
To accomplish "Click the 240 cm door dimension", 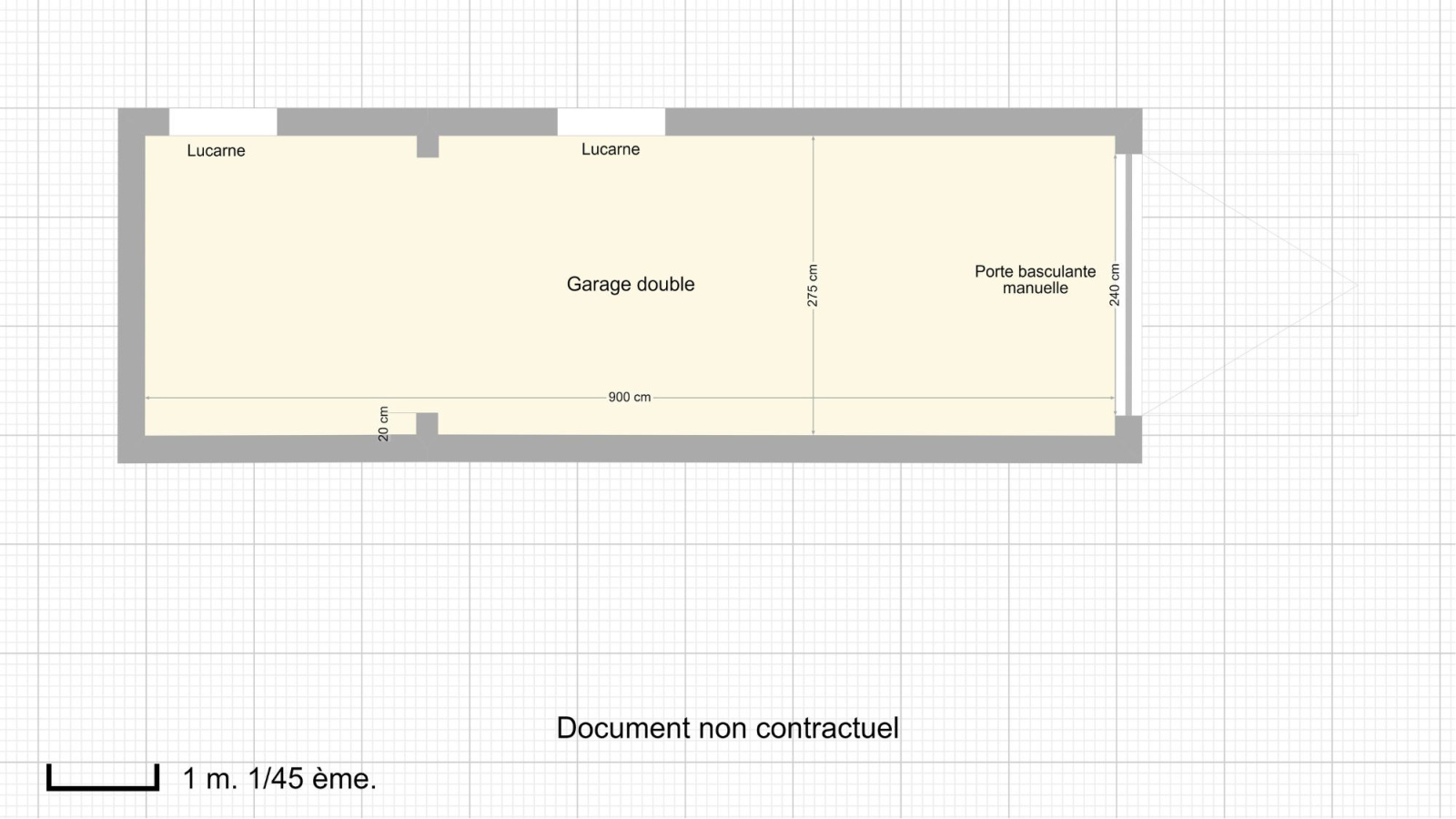I will (x=1115, y=285).
